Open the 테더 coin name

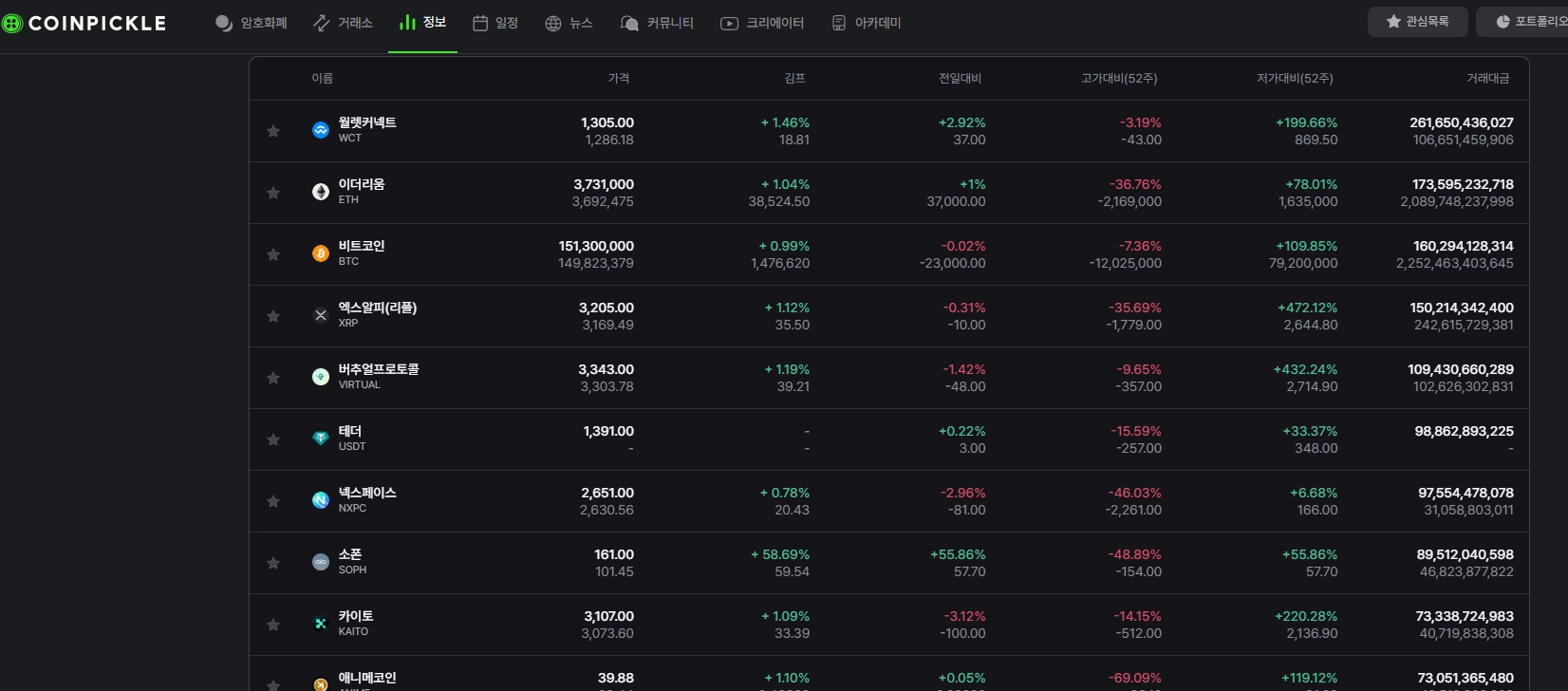tap(350, 431)
